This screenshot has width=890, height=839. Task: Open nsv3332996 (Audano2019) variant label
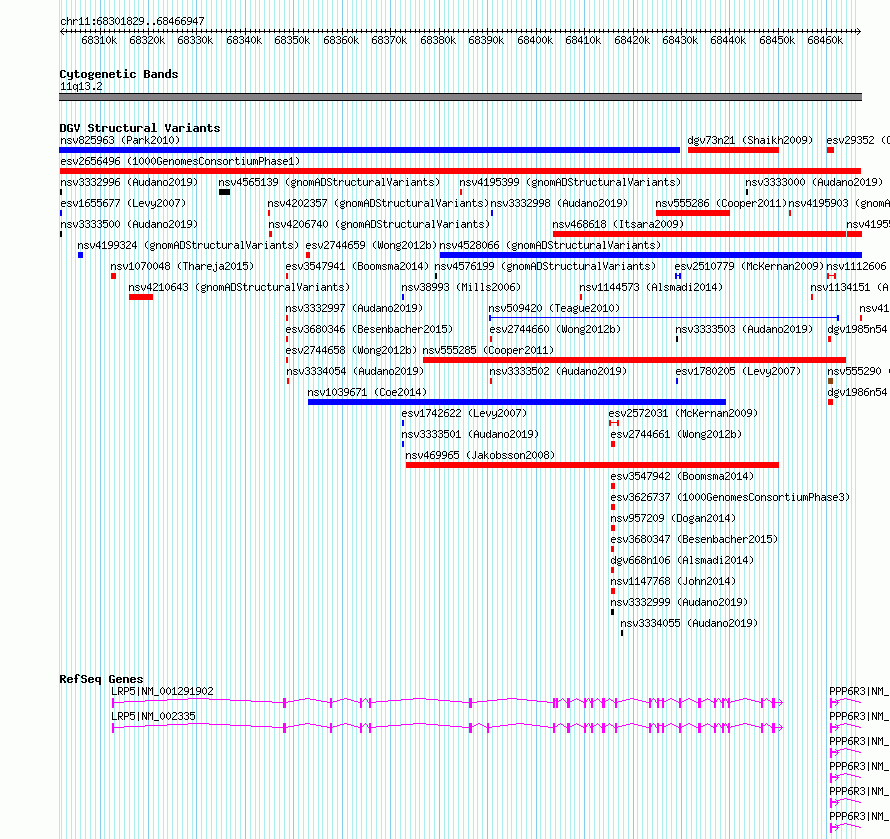(129, 182)
